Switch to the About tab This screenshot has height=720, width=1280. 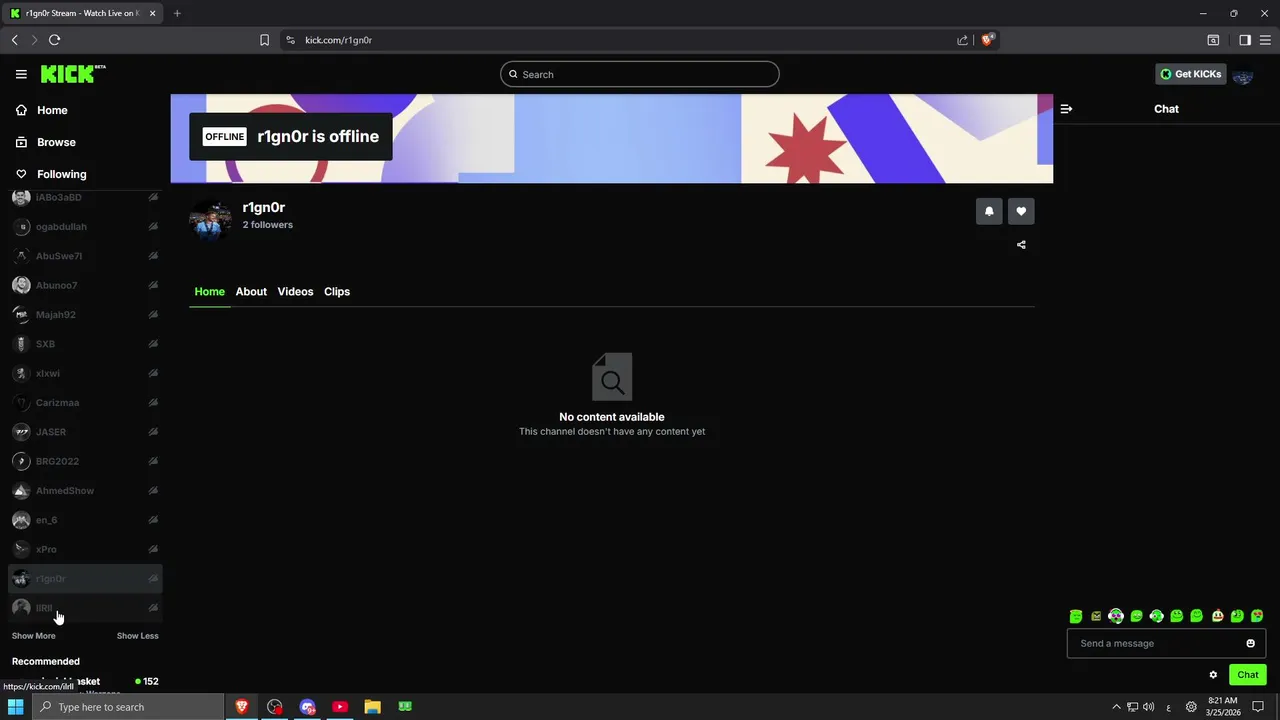point(251,292)
